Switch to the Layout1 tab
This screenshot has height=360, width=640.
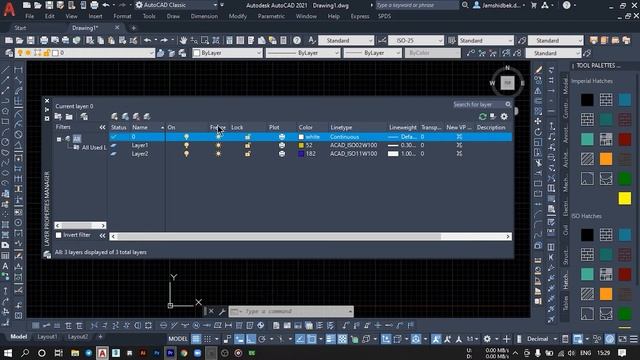click(47, 337)
